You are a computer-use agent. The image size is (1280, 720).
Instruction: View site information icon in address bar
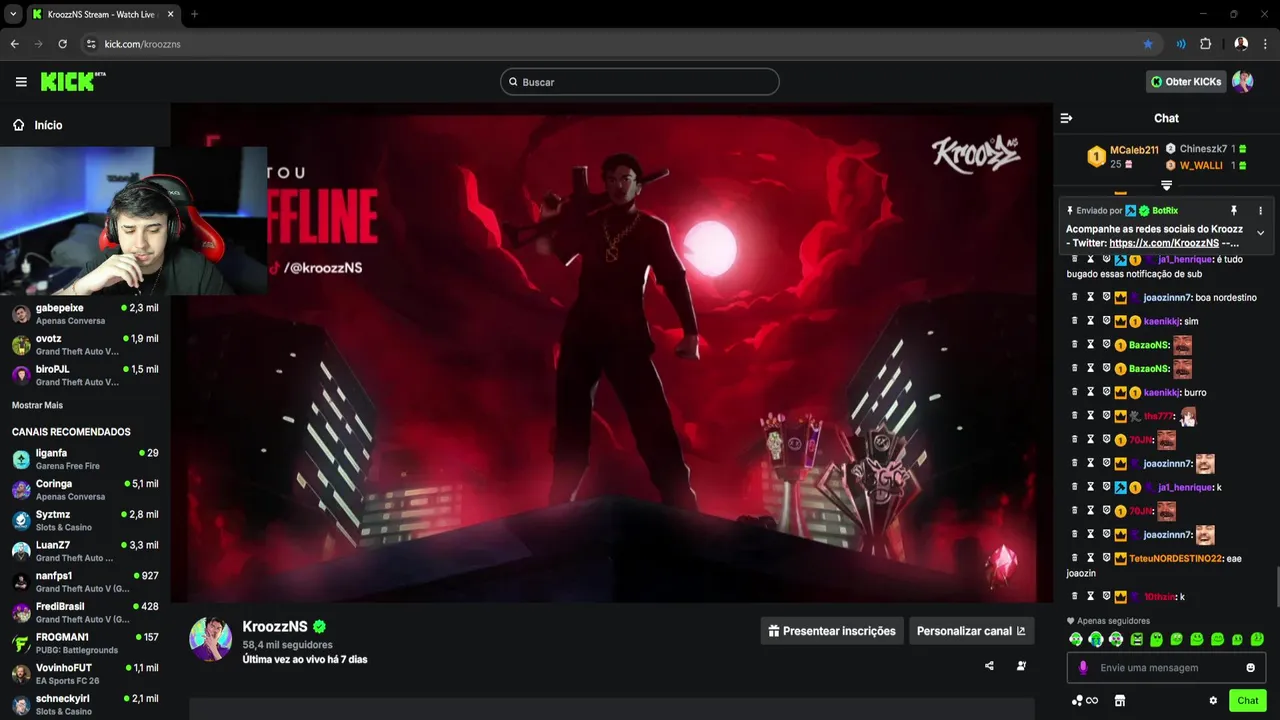coord(91,44)
